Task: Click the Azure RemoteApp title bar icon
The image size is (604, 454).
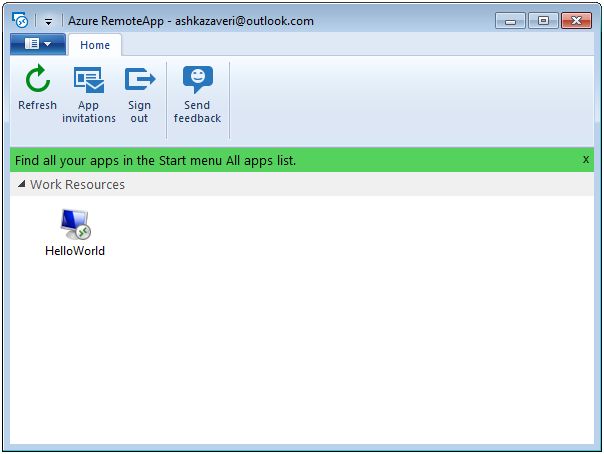Action: (x=20, y=20)
